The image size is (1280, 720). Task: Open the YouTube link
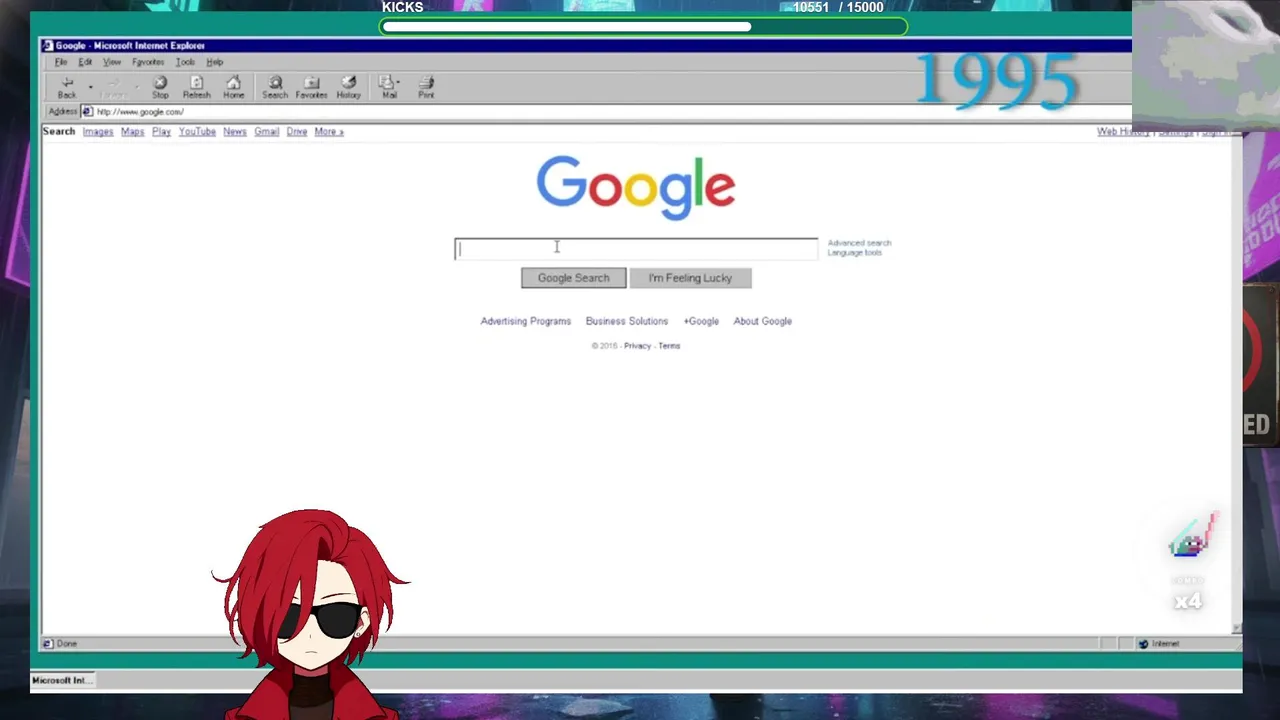pyautogui.click(x=197, y=132)
